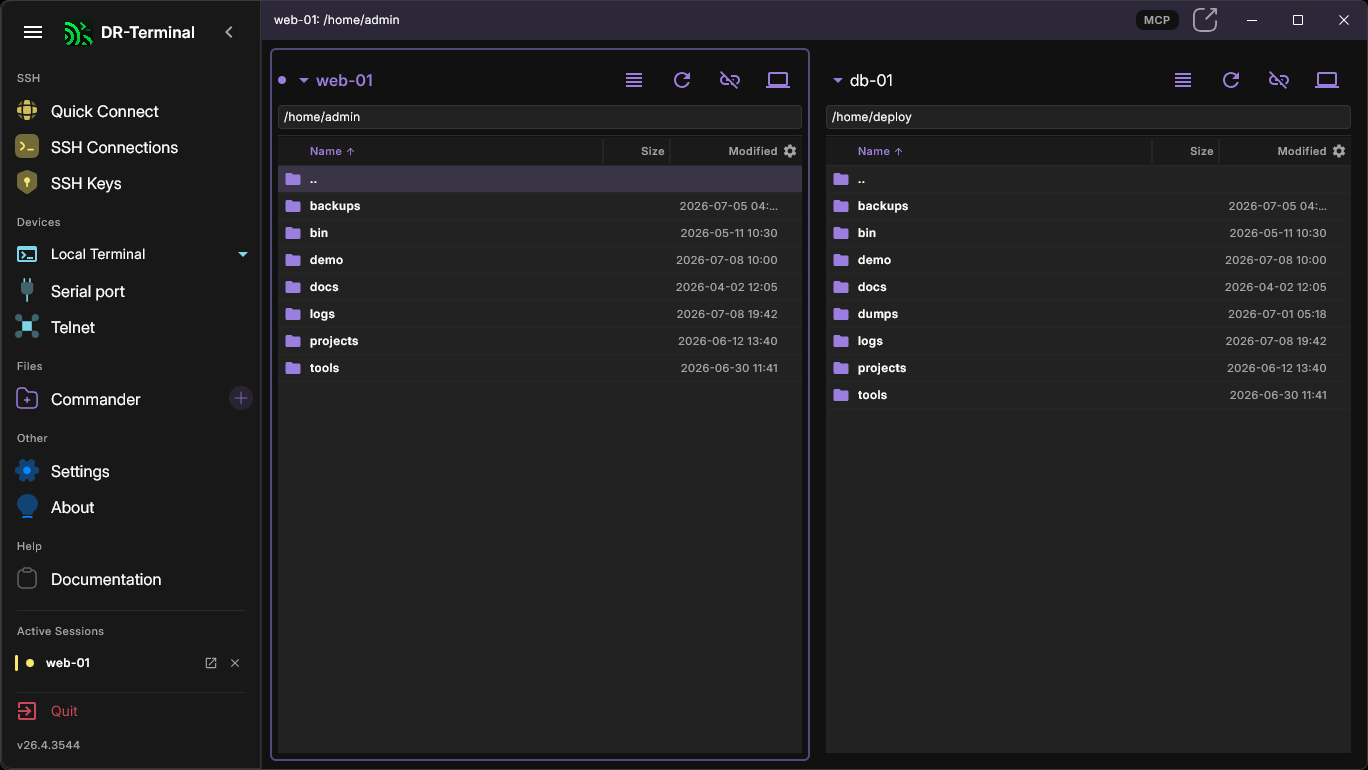Click the About lightbulb icon
1368x770 pixels.
coord(27,506)
